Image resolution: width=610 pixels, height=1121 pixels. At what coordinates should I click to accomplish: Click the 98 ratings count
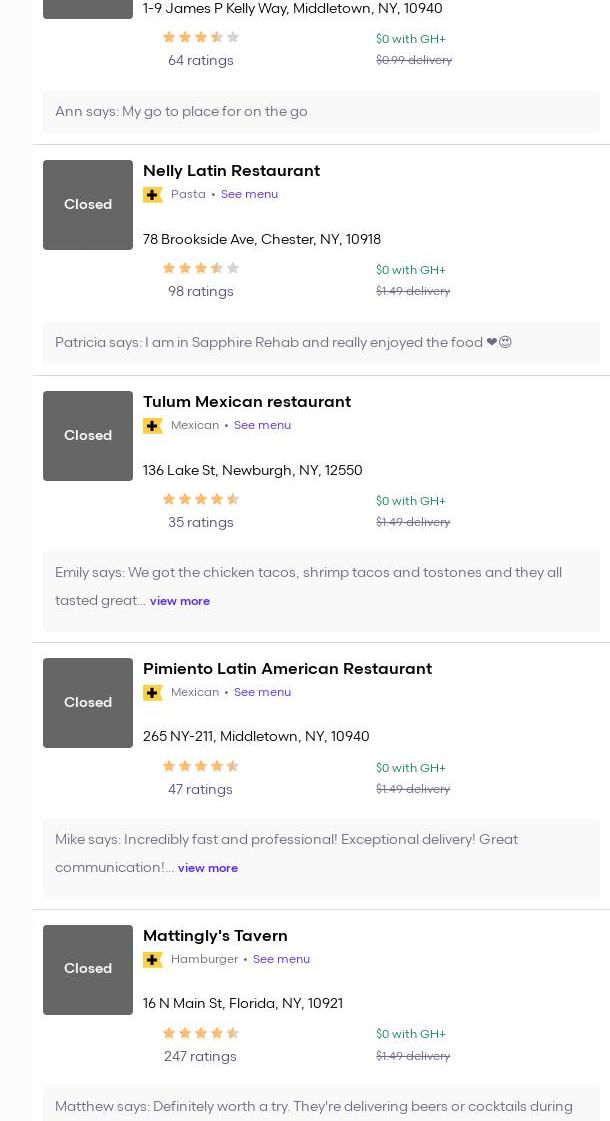(200, 291)
